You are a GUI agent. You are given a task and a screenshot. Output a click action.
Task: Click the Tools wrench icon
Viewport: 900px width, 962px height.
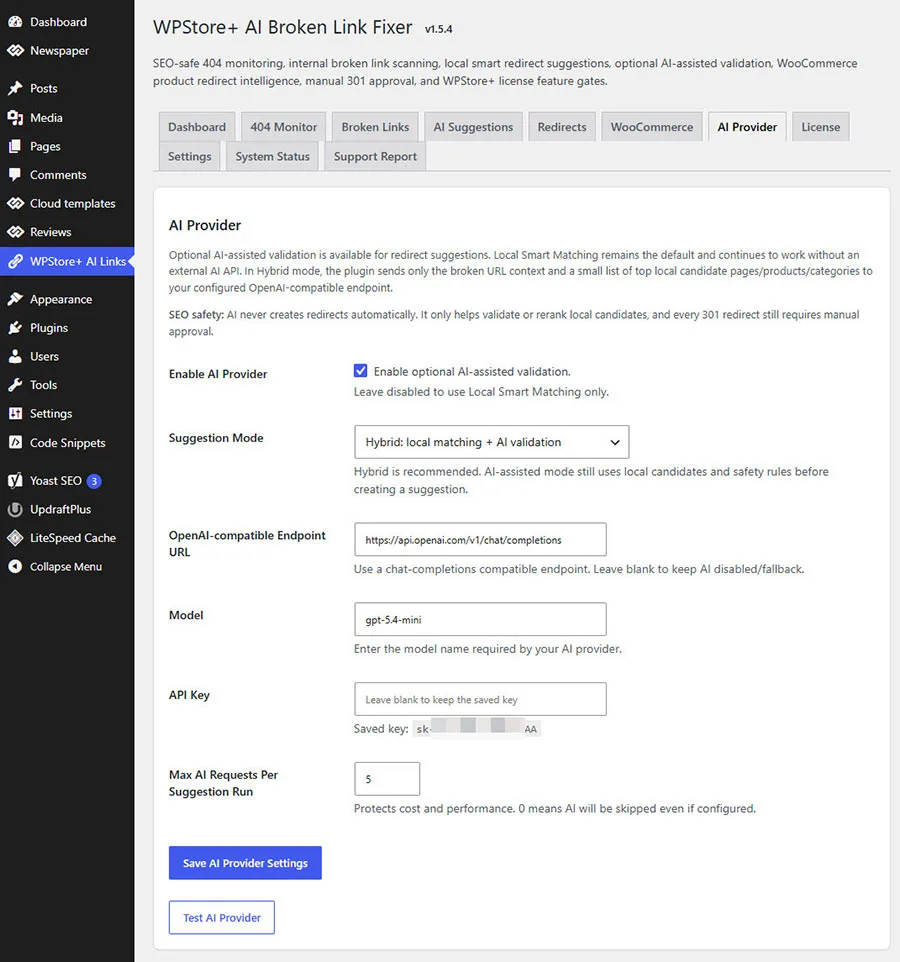point(15,385)
